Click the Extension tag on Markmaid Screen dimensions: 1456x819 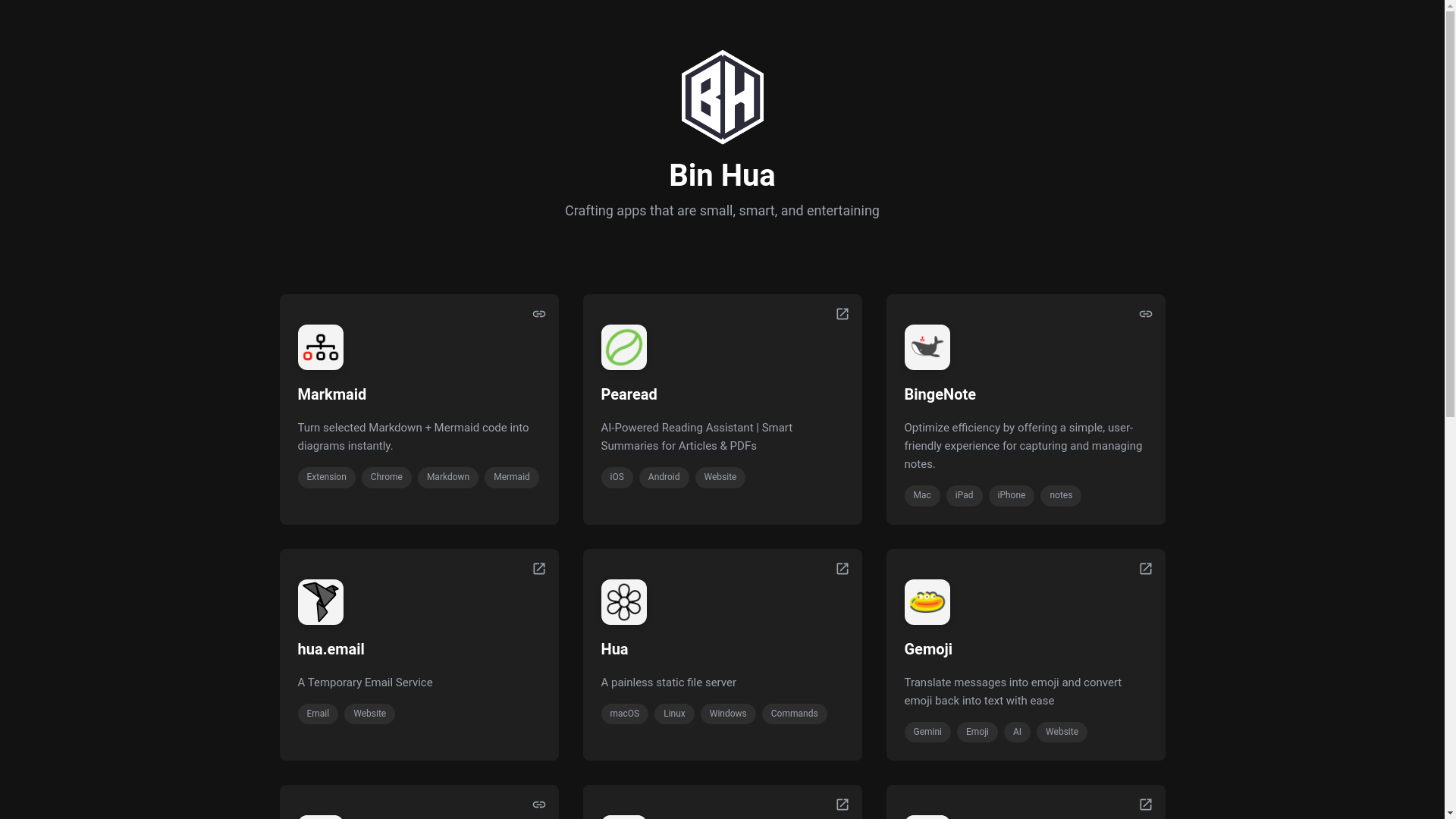[x=326, y=477]
